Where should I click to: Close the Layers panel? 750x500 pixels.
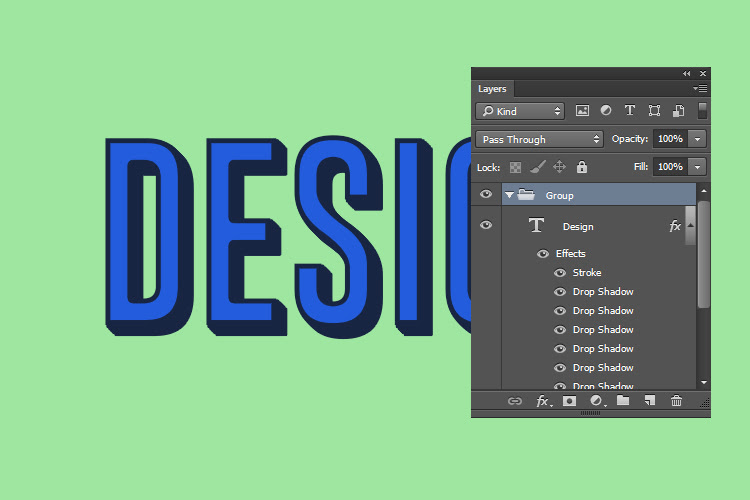pyautogui.click(x=703, y=74)
